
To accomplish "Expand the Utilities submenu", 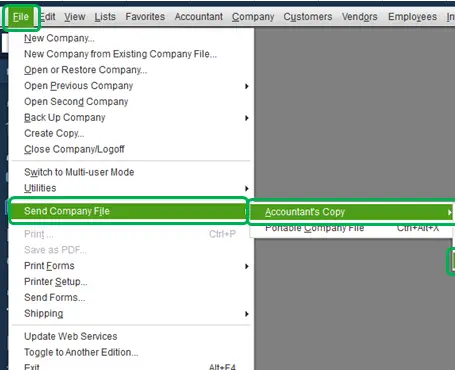I will click(x=131, y=188).
